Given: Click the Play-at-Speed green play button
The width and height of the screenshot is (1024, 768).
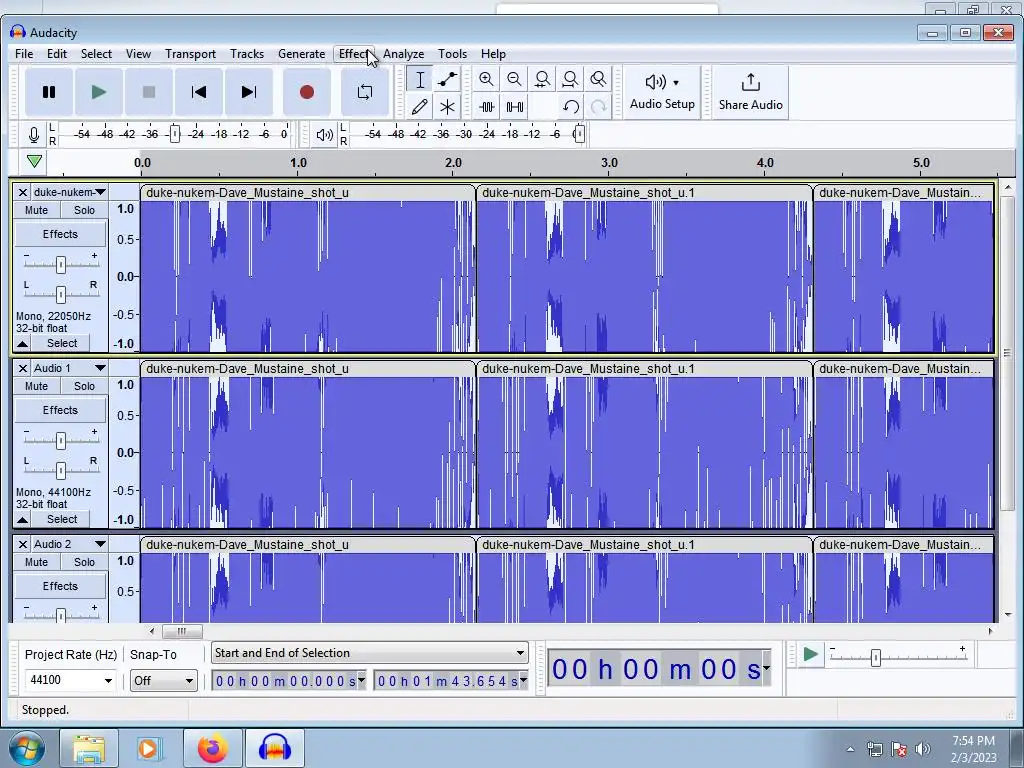Looking at the screenshot, I should [810, 654].
